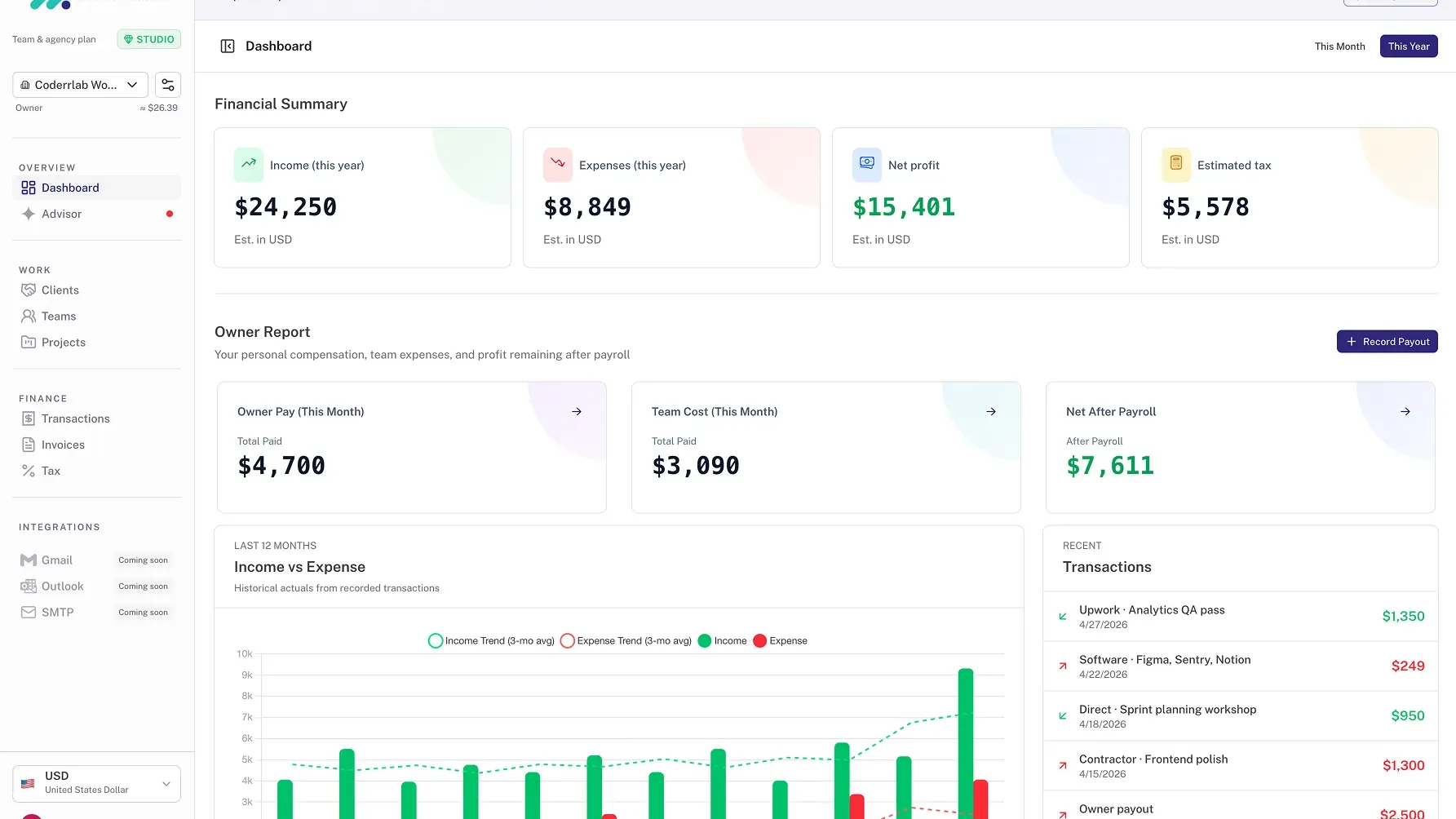The width and height of the screenshot is (1456, 819).
Task: Click the Tax percent icon
Action: (x=28, y=471)
